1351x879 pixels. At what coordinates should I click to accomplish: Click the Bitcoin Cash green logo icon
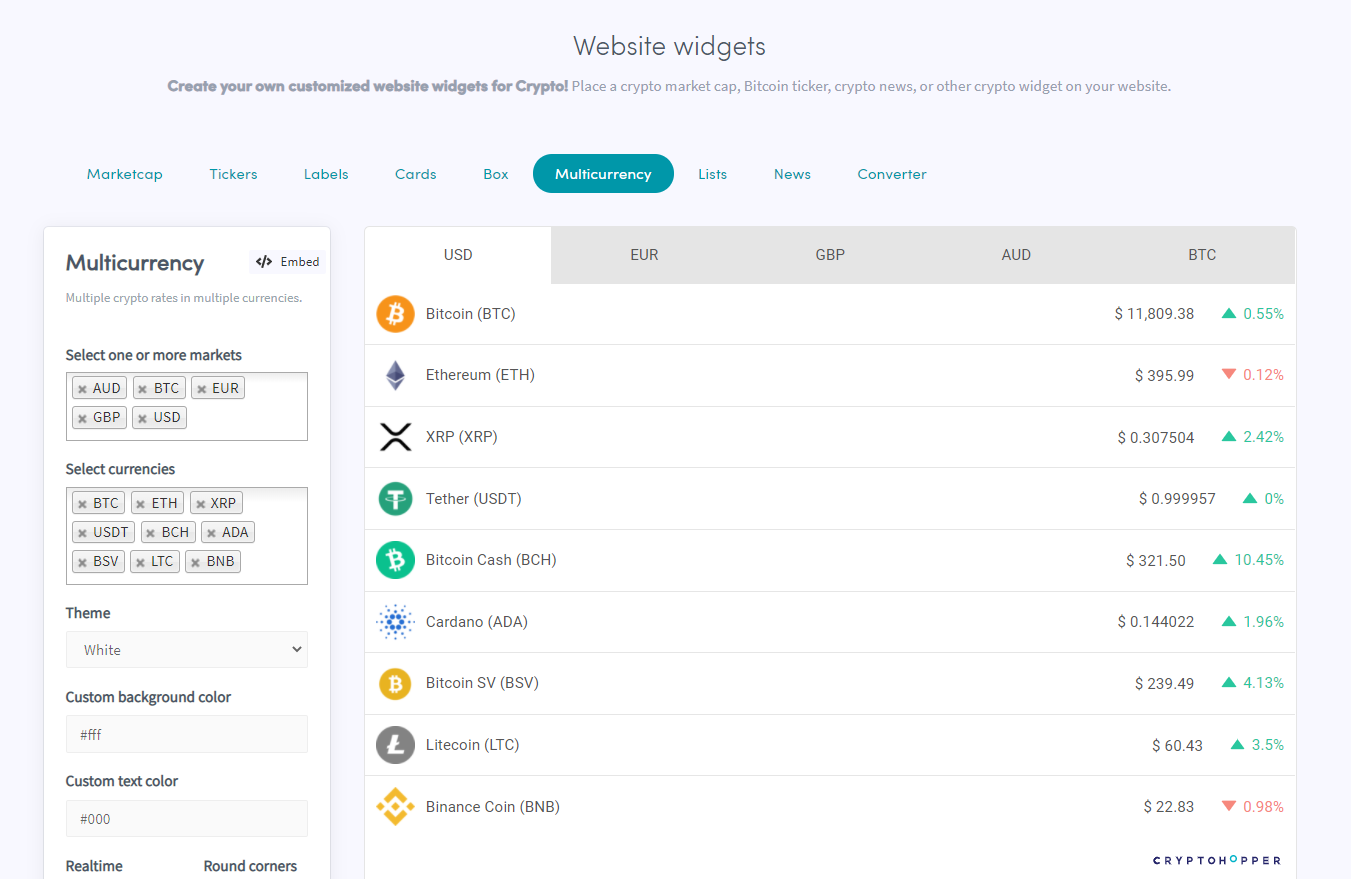click(x=395, y=560)
